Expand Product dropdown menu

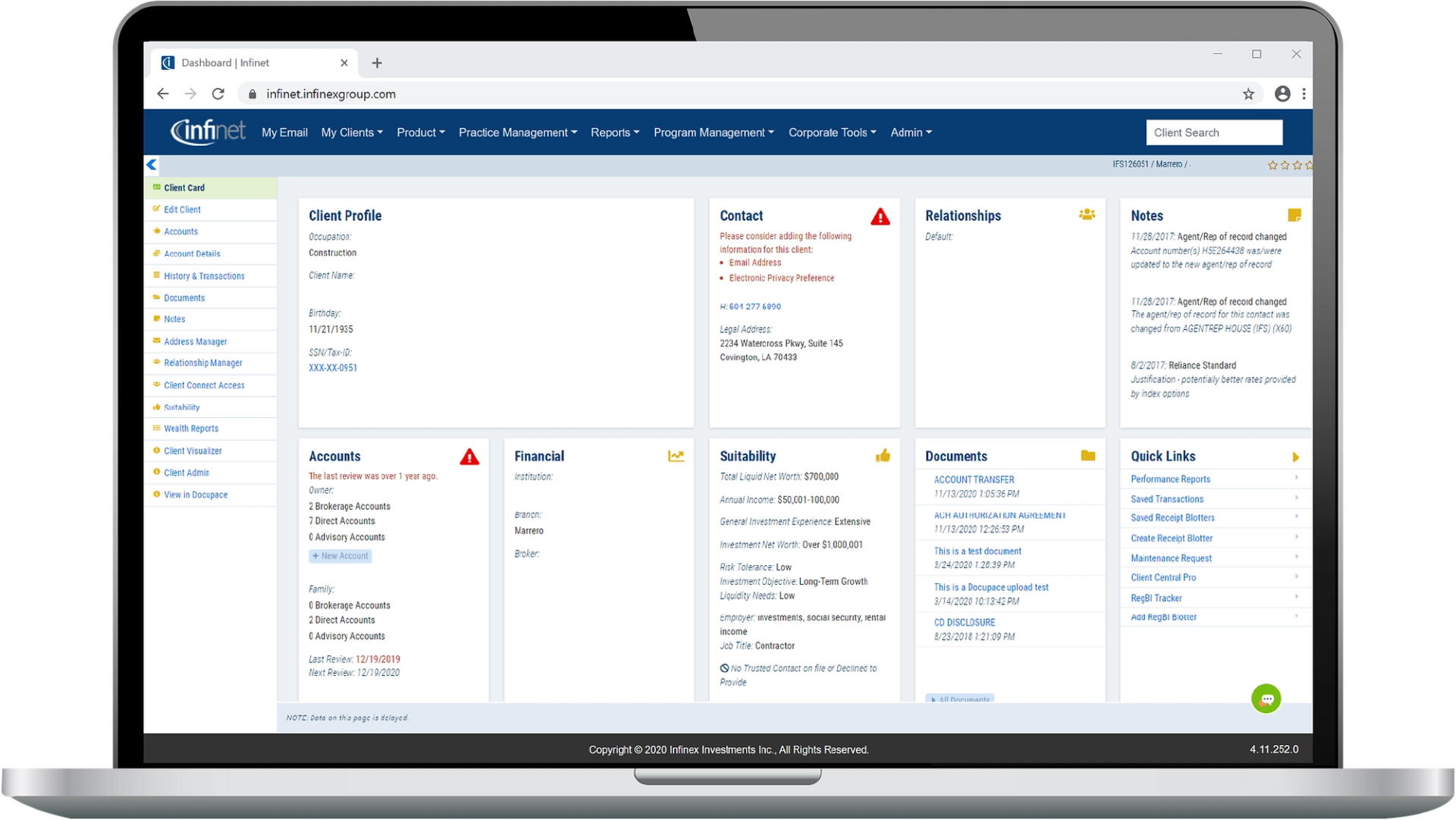(x=421, y=132)
